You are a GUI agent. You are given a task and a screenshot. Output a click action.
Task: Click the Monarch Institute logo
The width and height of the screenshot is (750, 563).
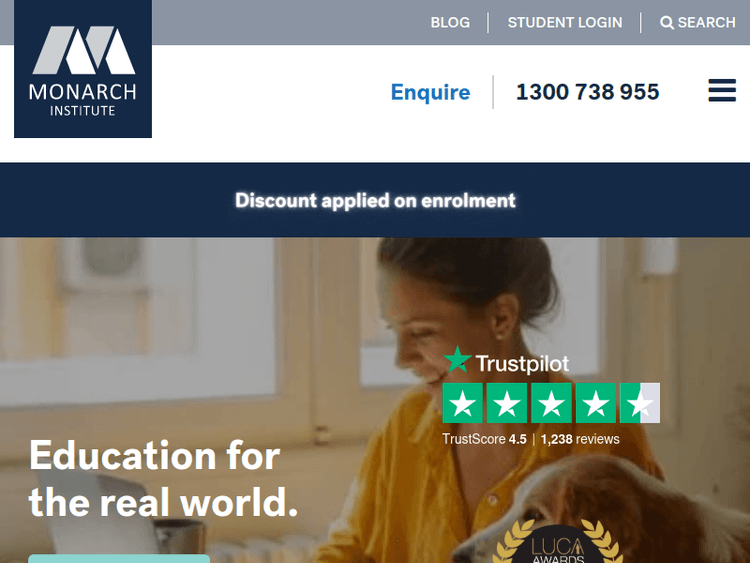[x=83, y=69]
